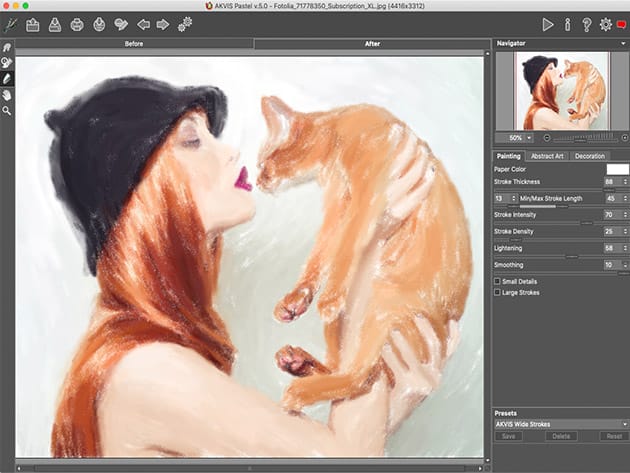This screenshot has height=473, width=630.
Task: Click the Print image icon
Action: pyautogui.click(x=77, y=24)
